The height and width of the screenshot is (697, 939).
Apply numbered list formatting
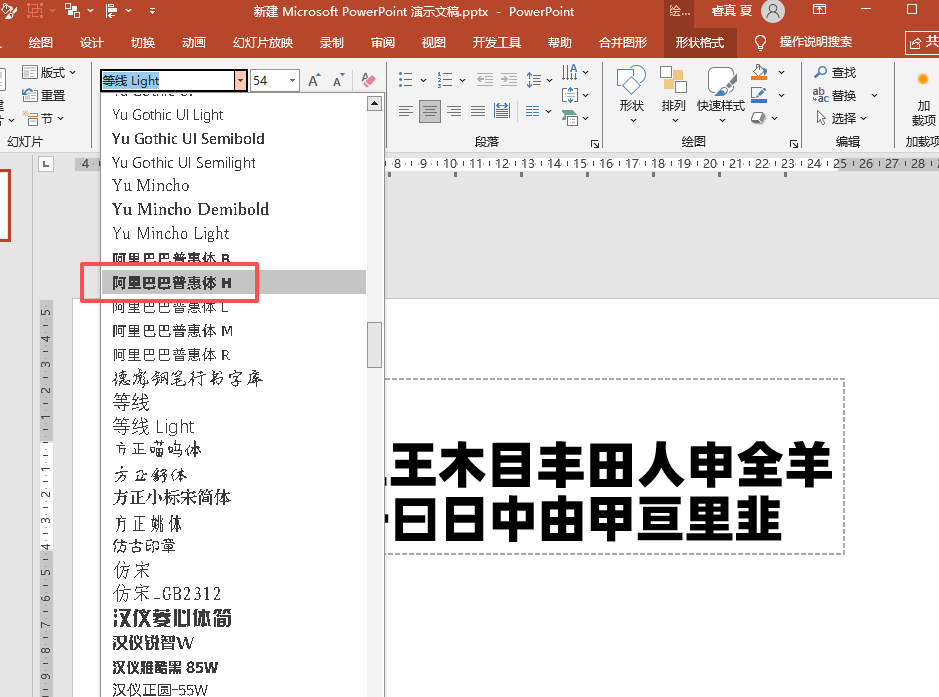click(x=445, y=80)
